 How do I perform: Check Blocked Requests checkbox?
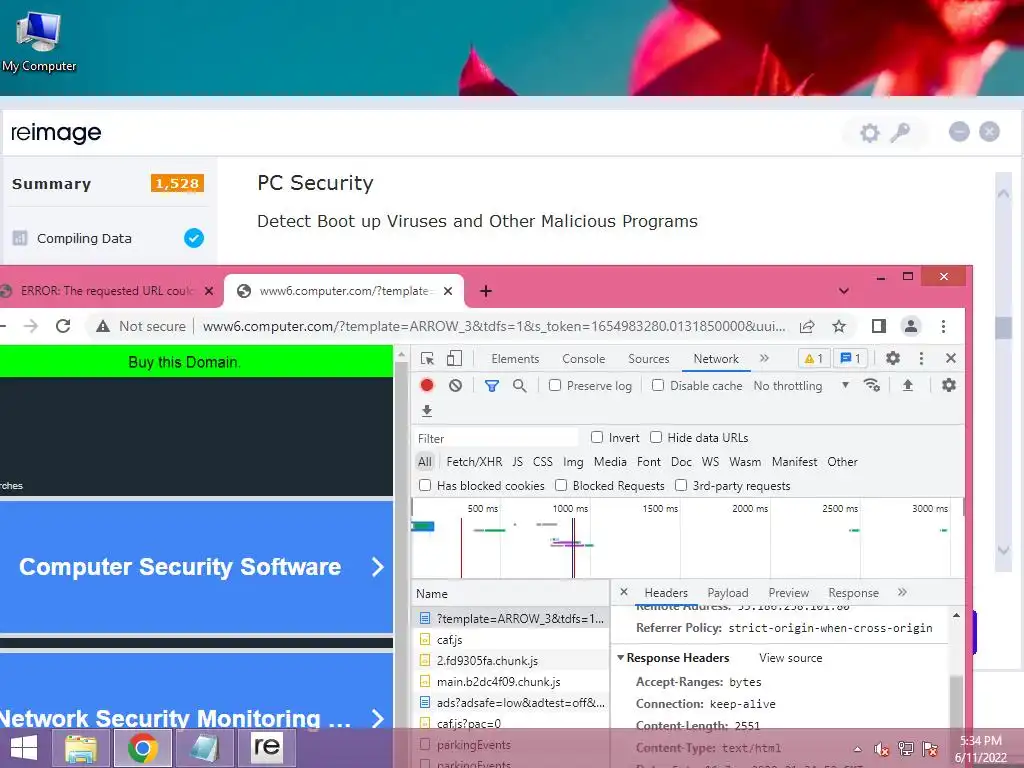coord(560,485)
